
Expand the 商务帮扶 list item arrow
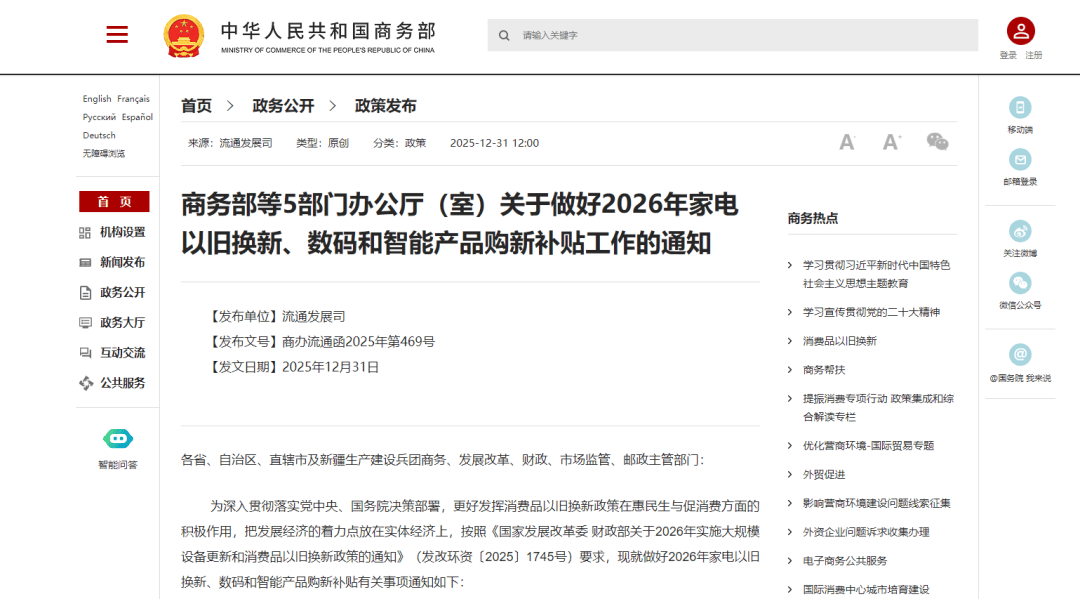click(790, 370)
